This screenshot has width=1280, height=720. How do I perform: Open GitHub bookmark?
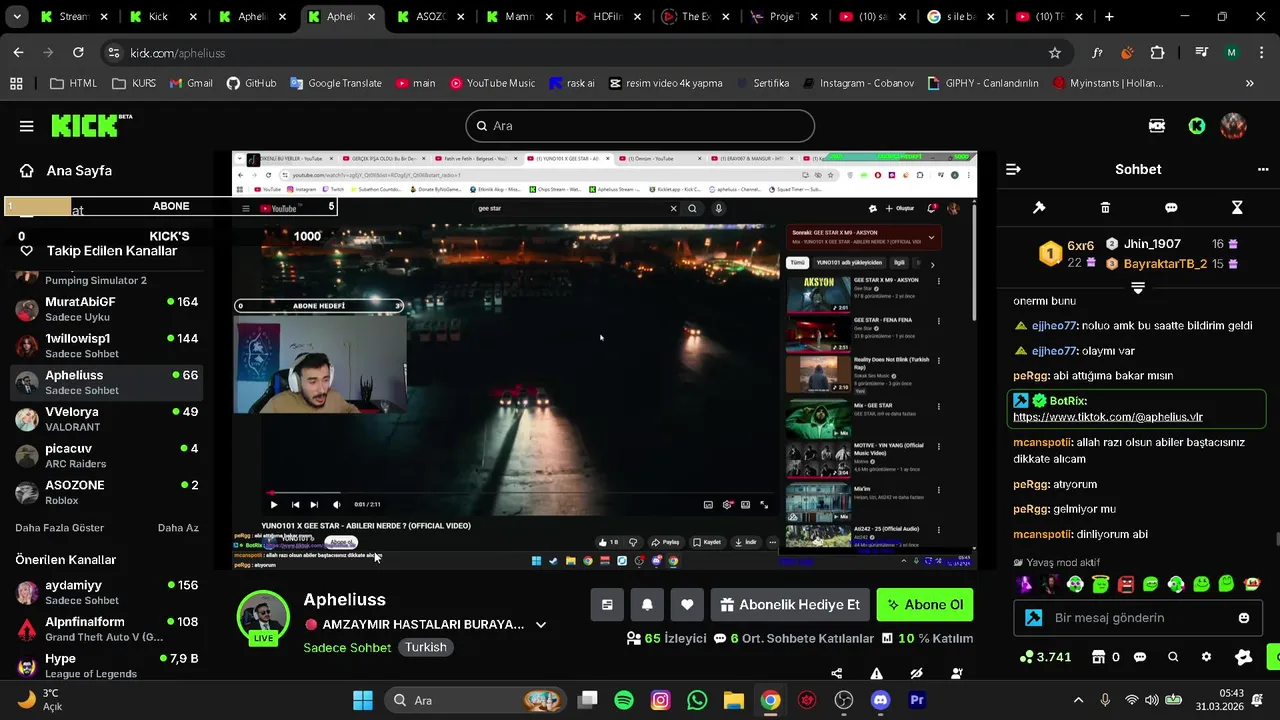coord(251,83)
